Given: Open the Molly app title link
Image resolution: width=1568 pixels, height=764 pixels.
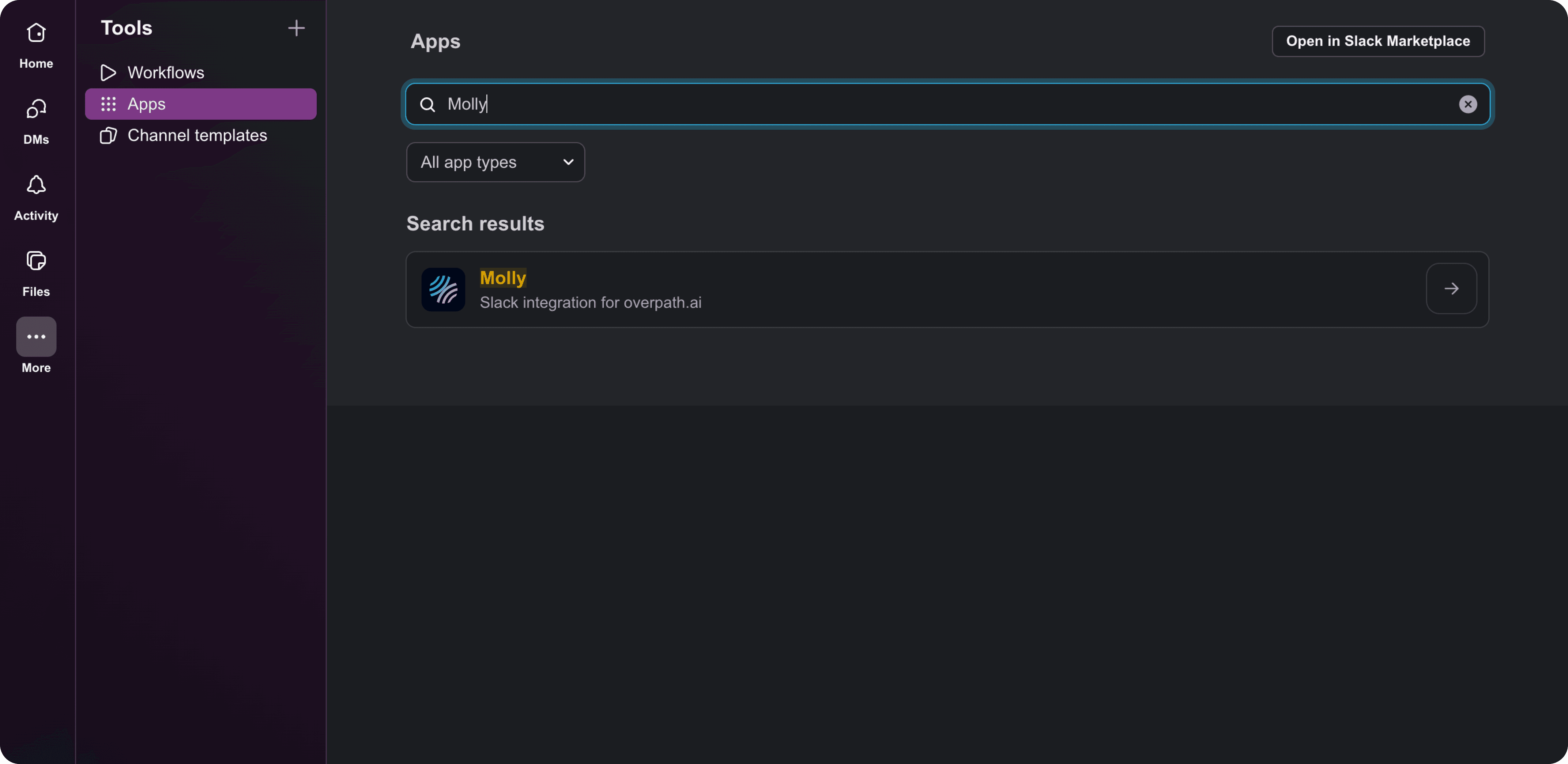Looking at the screenshot, I should [x=502, y=277].
